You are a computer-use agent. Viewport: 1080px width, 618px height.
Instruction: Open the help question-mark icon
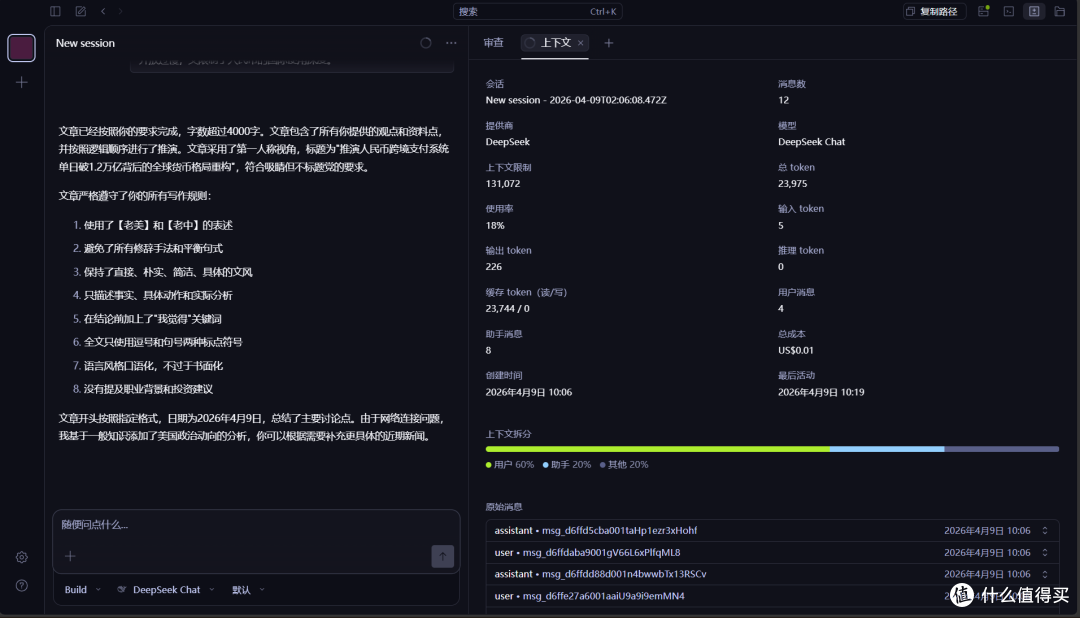pos(21,586)
